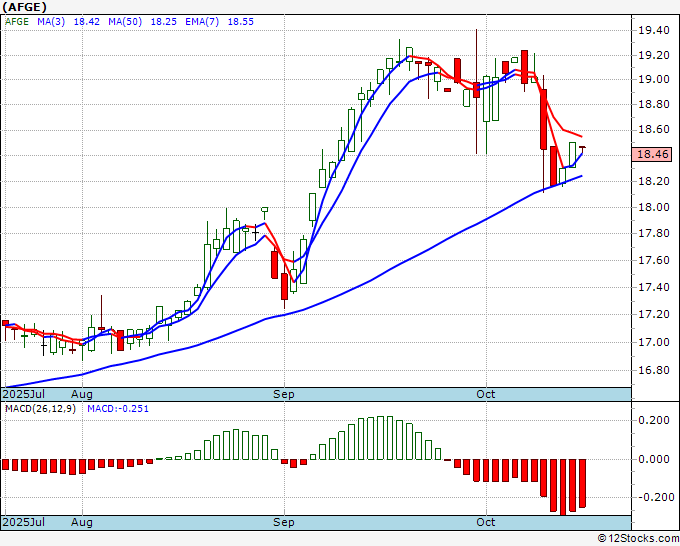Open the 12Stocks.com copyright link

pyautogui.click(x=638, y=538)
